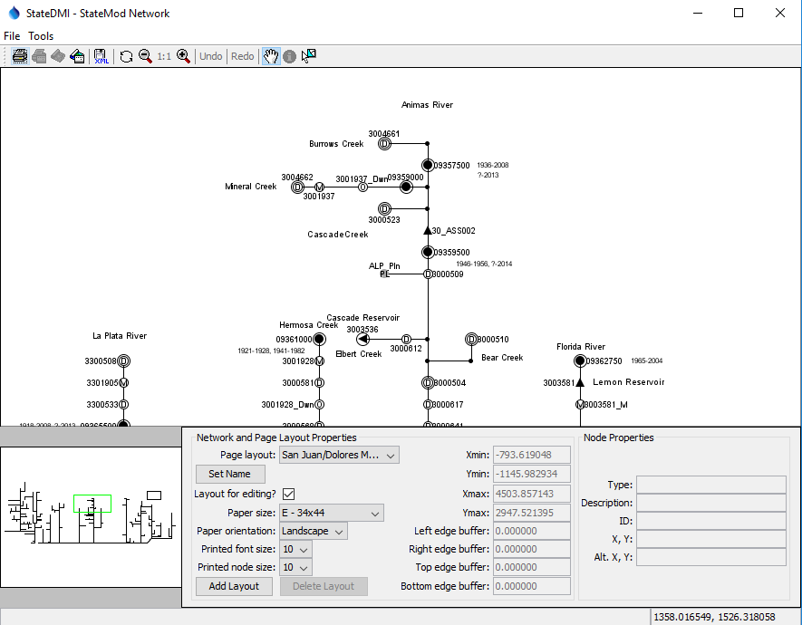
Task: Select triangle node 30_ASS002
Action: [428, 231]
